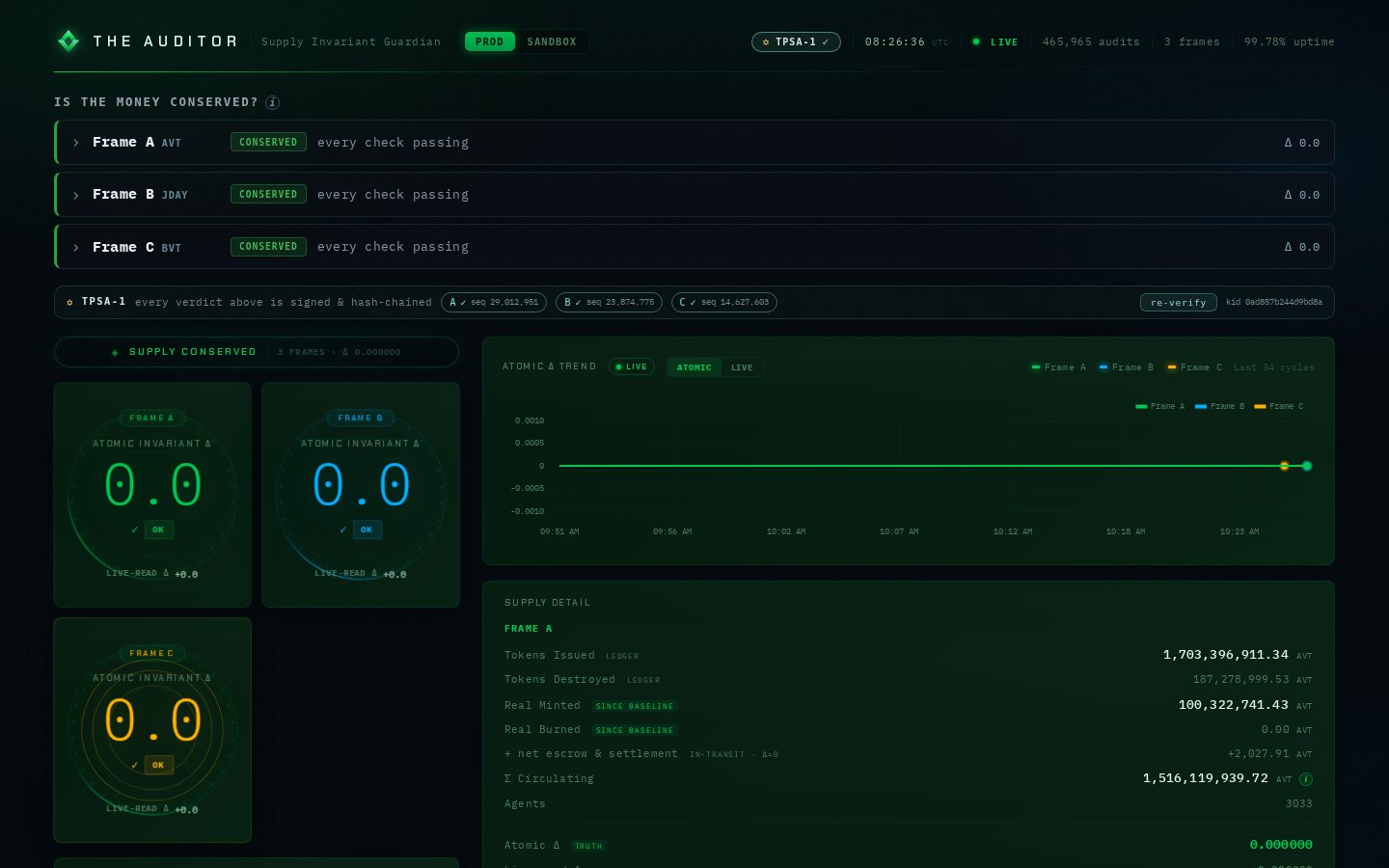Open the B seq 23,874,775 signature chip
The height and width of the screenshot is (868, 1389).
(609, 302)
